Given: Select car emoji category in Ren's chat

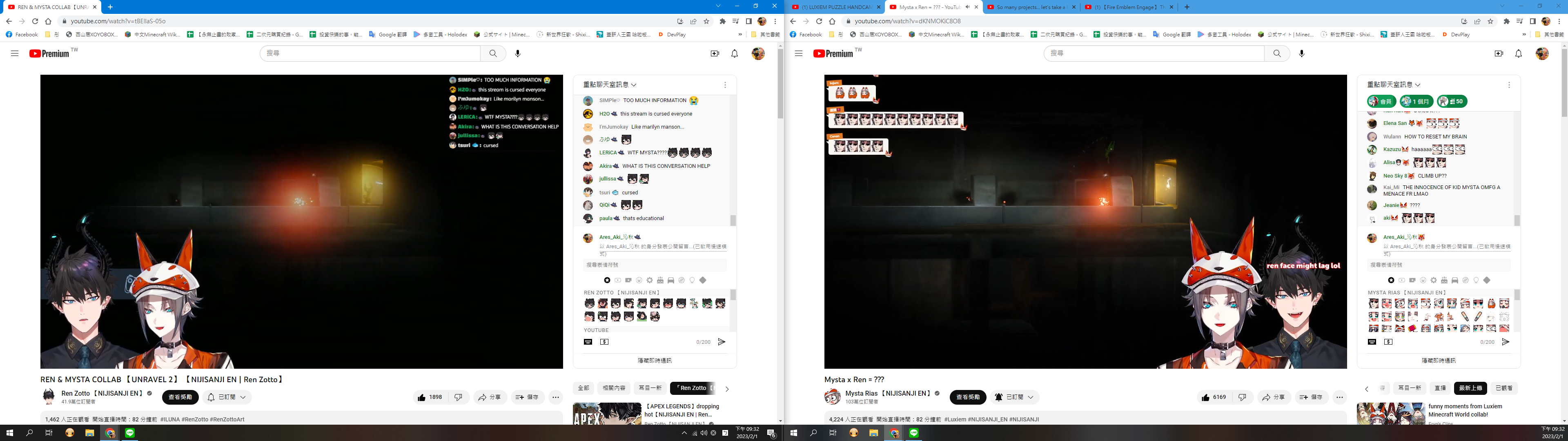Looking at the screenshot, I should (671, 280).
